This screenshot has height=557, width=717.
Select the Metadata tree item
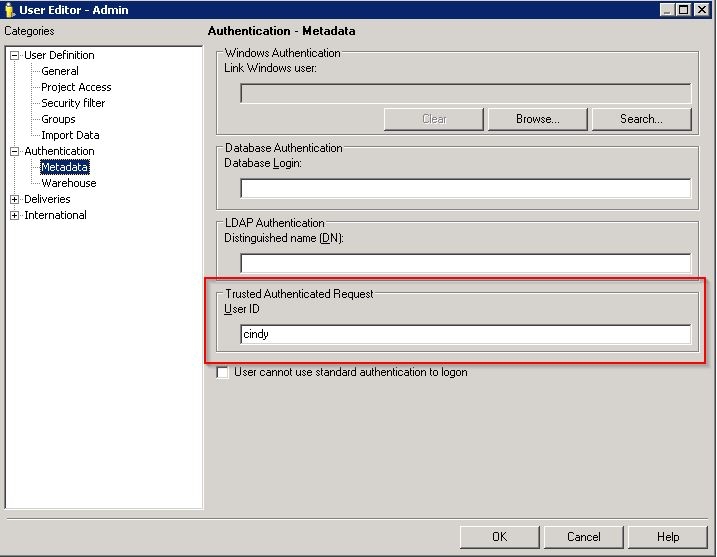click(x=65, y=167)
